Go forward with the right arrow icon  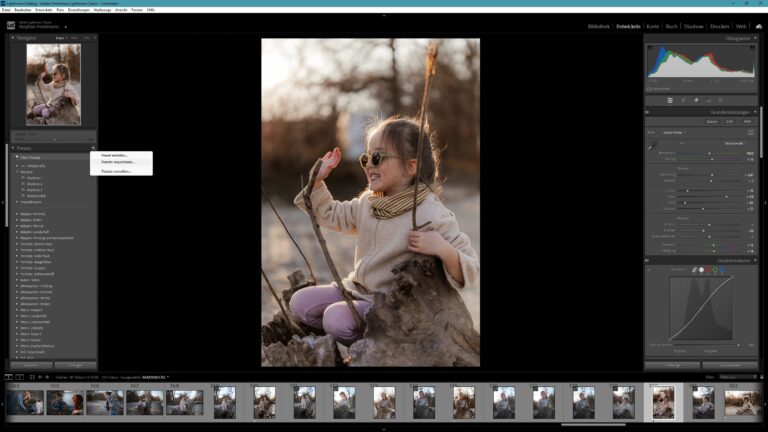tap(47, 377)
